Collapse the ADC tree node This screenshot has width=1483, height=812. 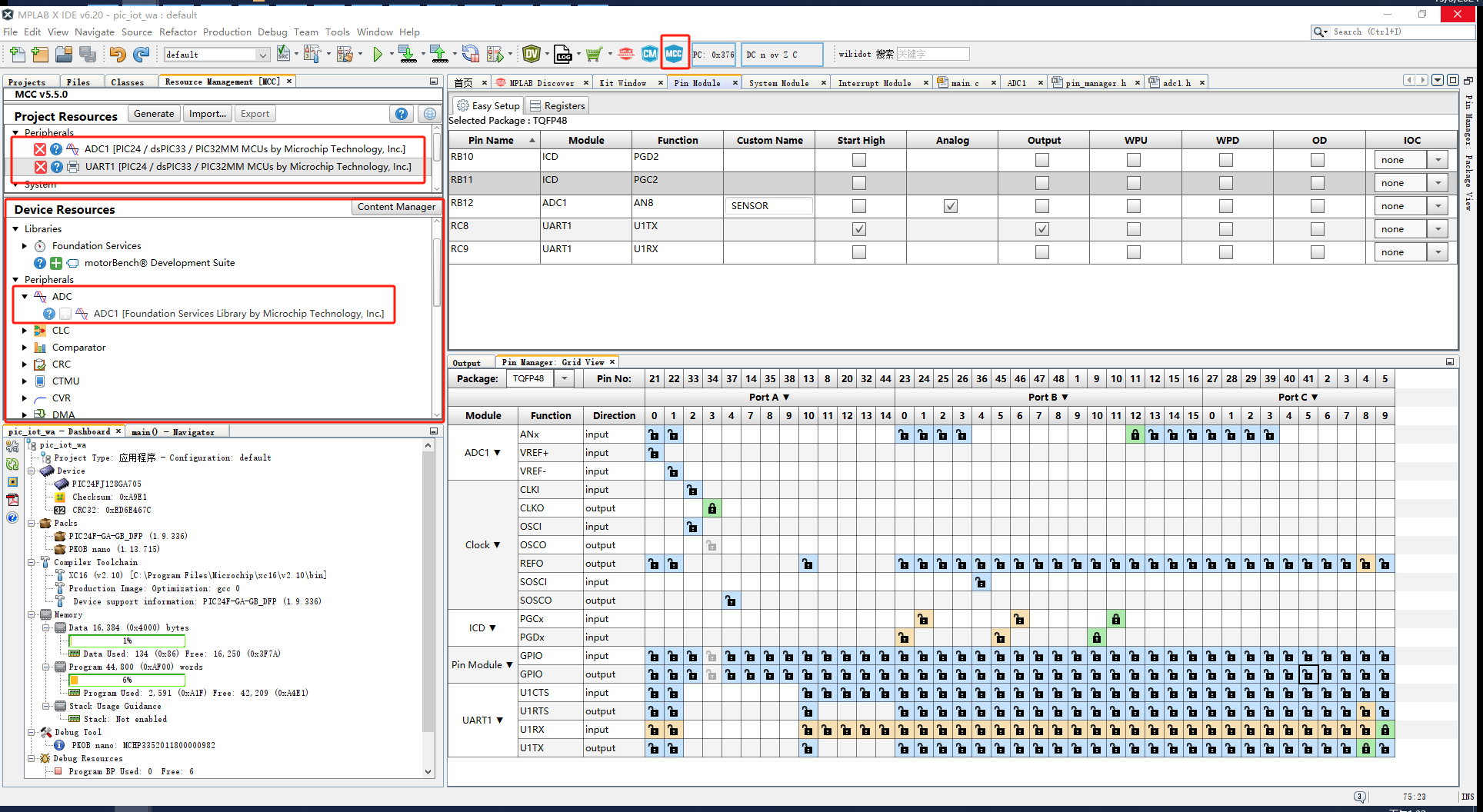coord(25,297)
